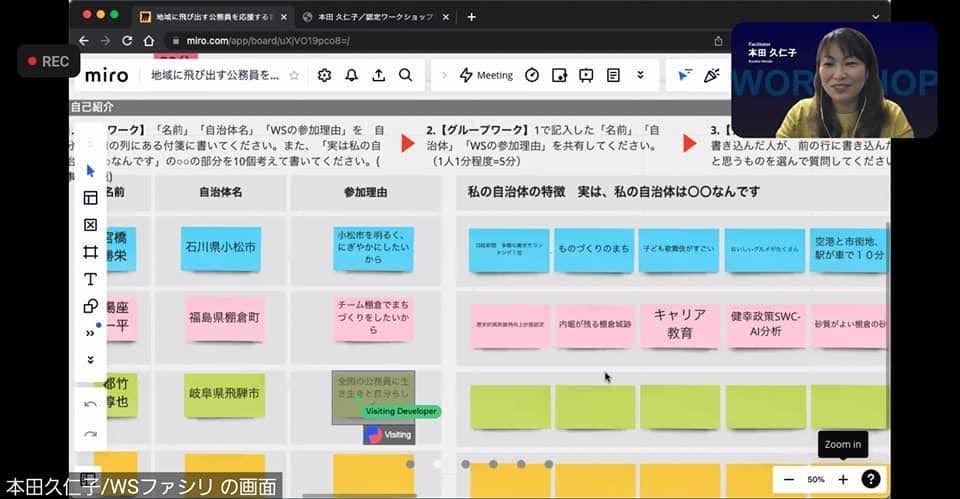960x499 pixels.
Task: Click the 自治体名 column header
Action: [220, 192]
